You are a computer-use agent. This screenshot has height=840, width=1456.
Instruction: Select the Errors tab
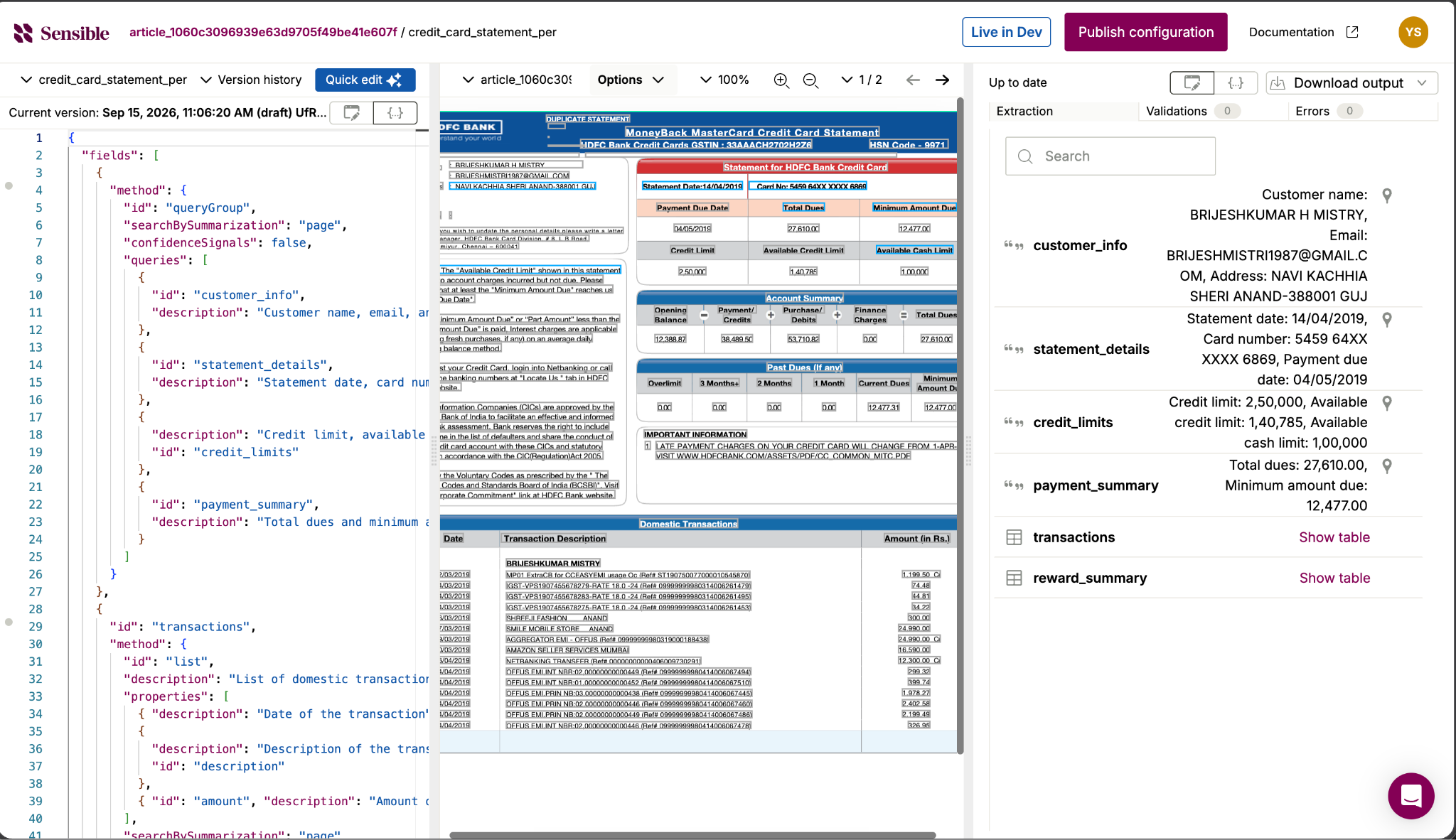1363,111
